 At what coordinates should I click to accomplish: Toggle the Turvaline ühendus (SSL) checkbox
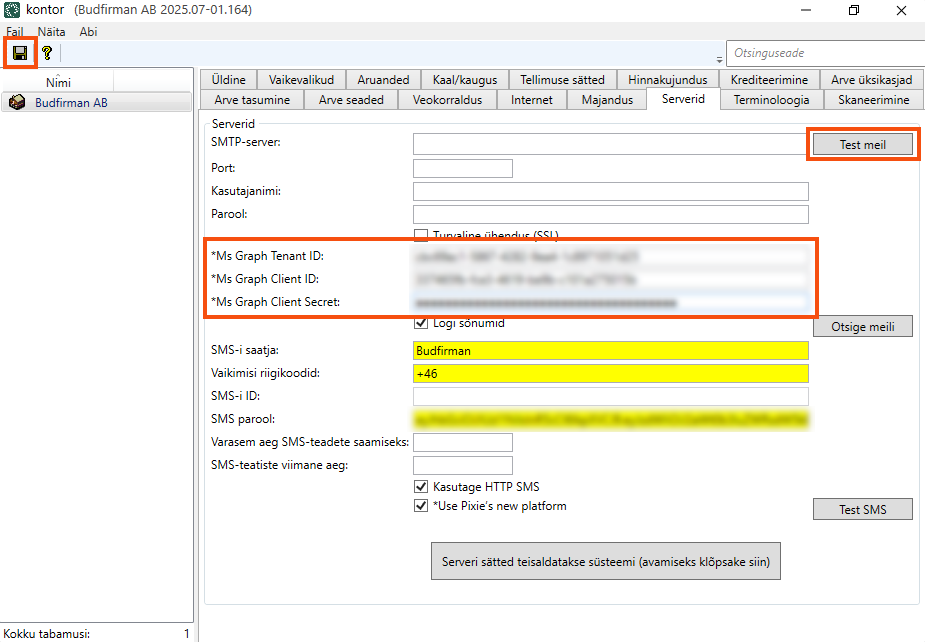(x=421, y=235)
